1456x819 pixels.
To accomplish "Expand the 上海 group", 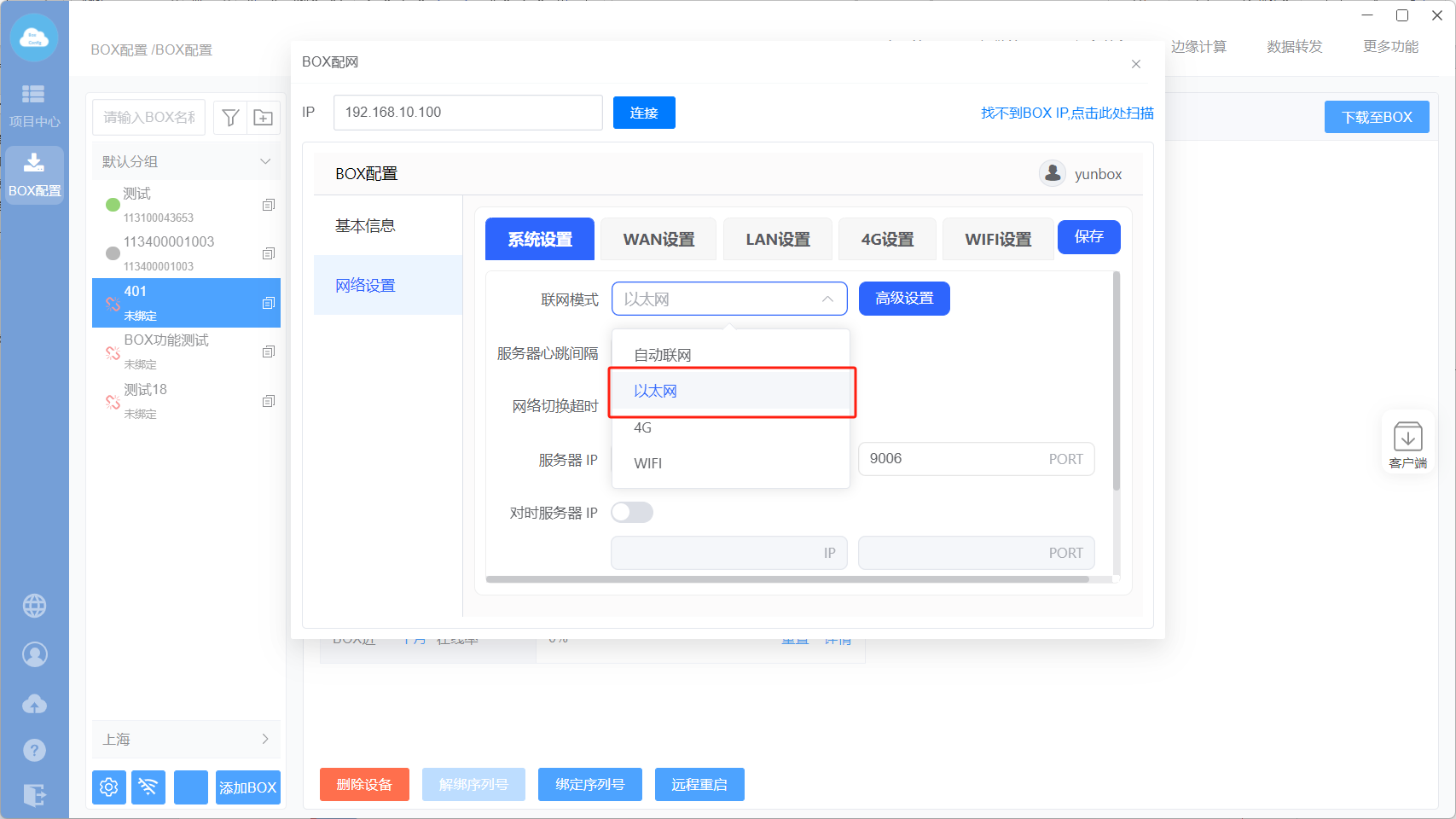I will click(x=265, y=739).
